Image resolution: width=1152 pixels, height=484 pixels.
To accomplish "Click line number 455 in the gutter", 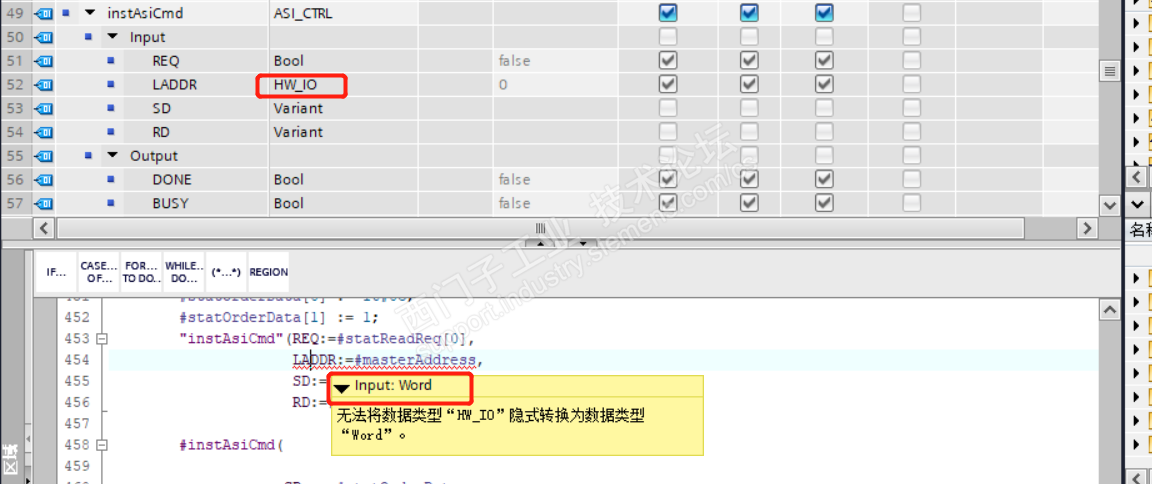I will coord(77,381).
